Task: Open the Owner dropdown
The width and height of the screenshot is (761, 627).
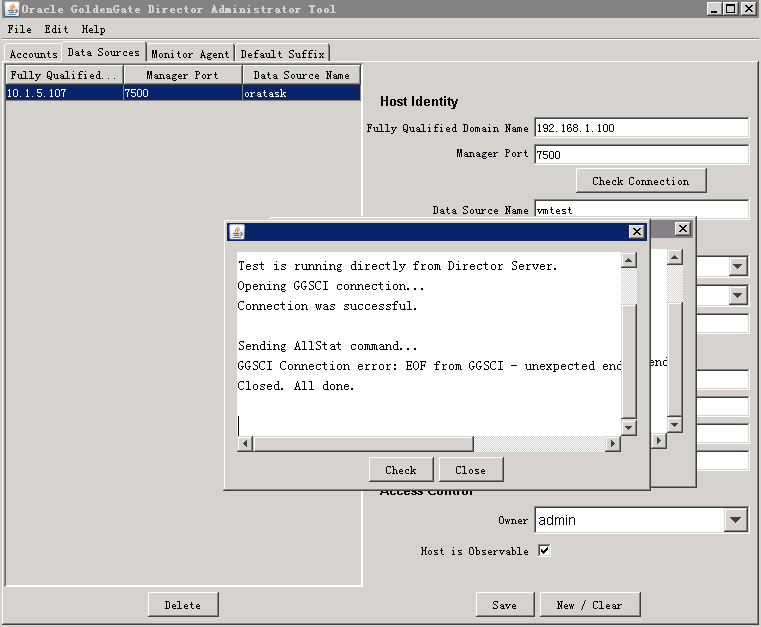Action: (x=735, y=520)
